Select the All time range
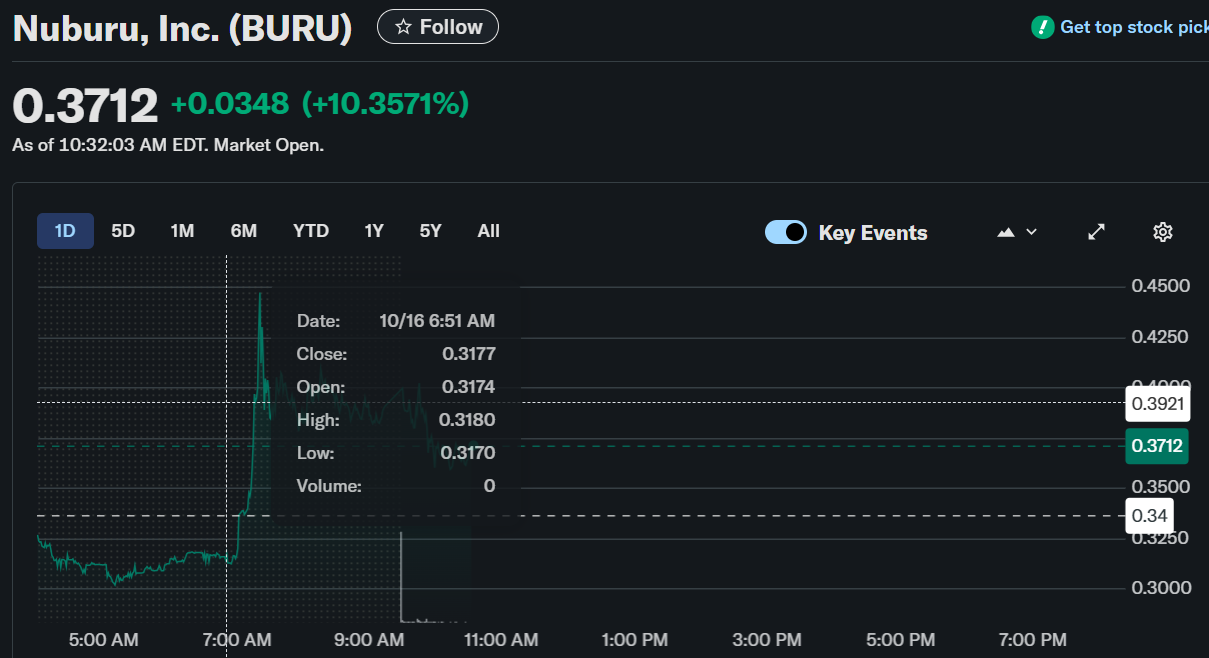This screenshot has height=658, width=1209. [x=488, y=231]
